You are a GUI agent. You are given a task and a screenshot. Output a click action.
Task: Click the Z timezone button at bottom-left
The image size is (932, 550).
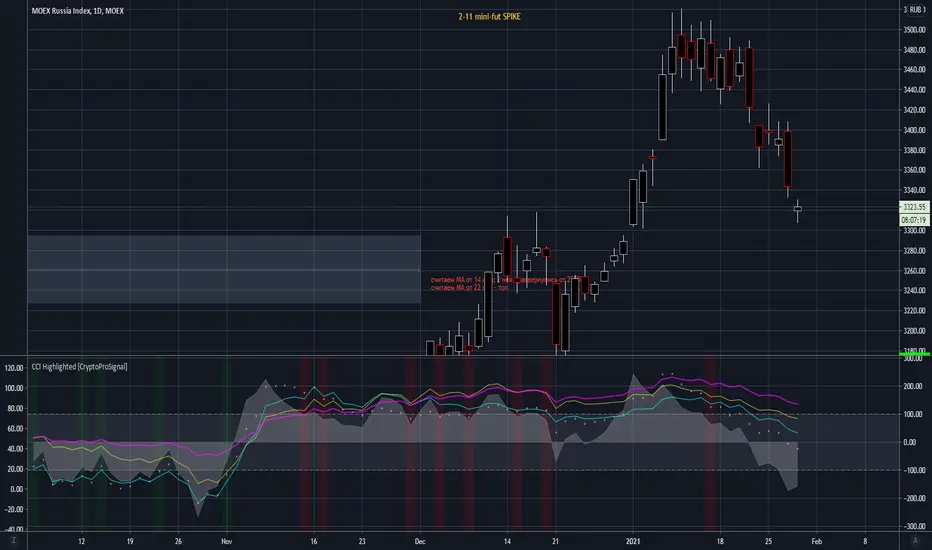coord(14,540)
